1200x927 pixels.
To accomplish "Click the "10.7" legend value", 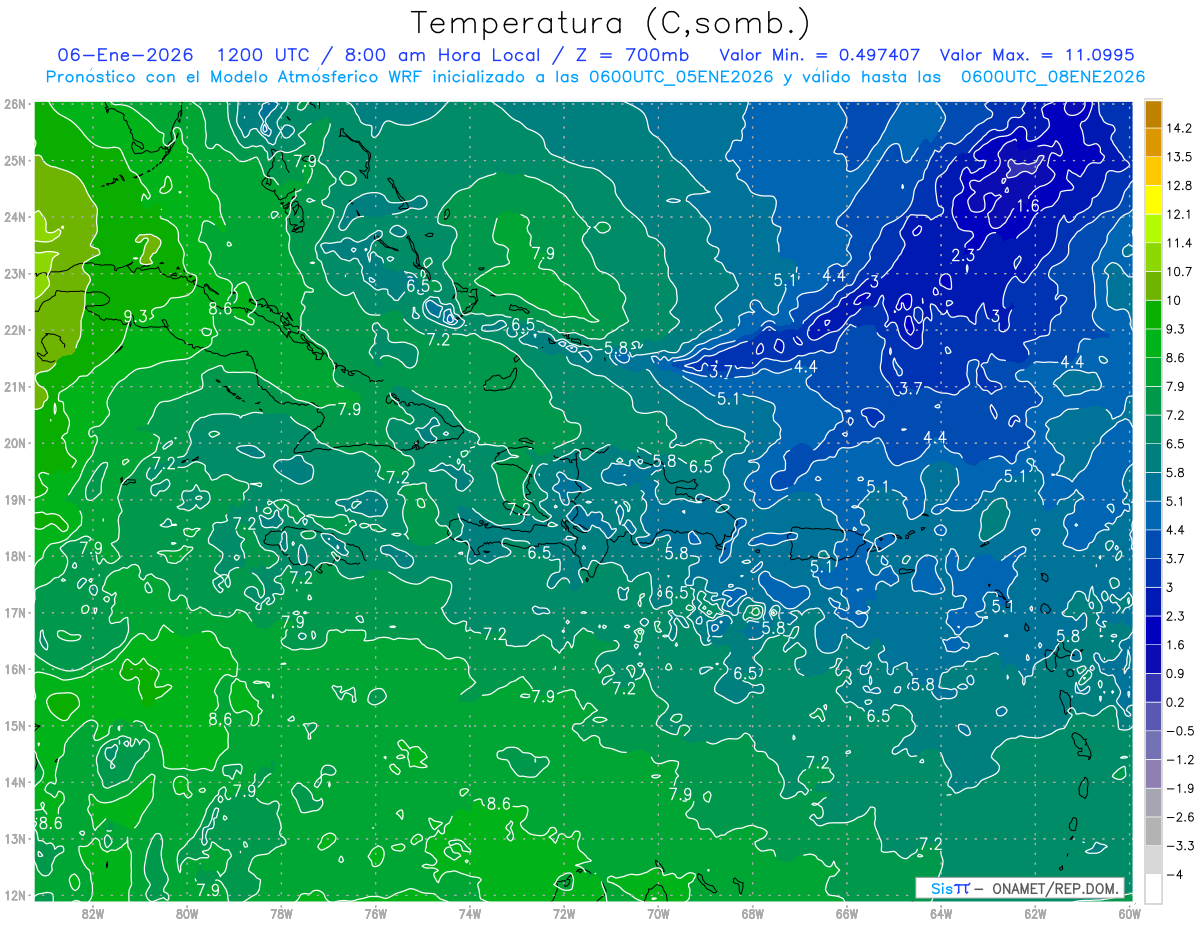I will click(x=1178, y=272).
